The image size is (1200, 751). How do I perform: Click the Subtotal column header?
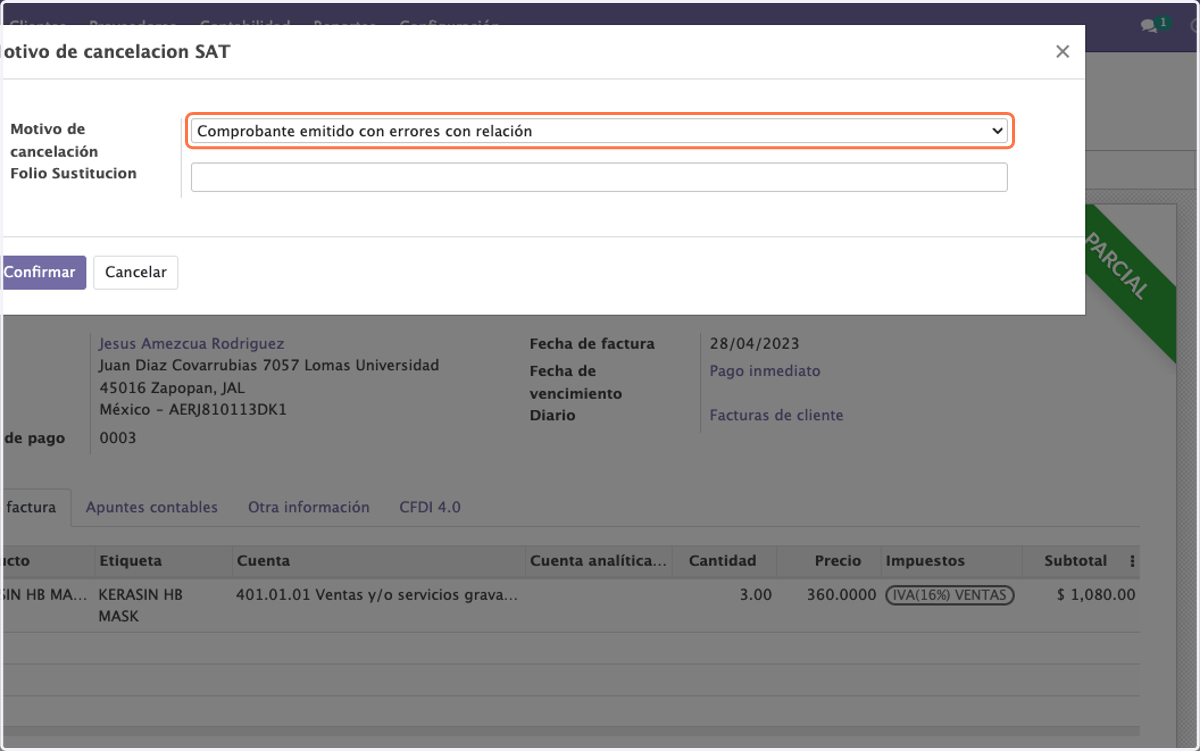point(1075,561)
